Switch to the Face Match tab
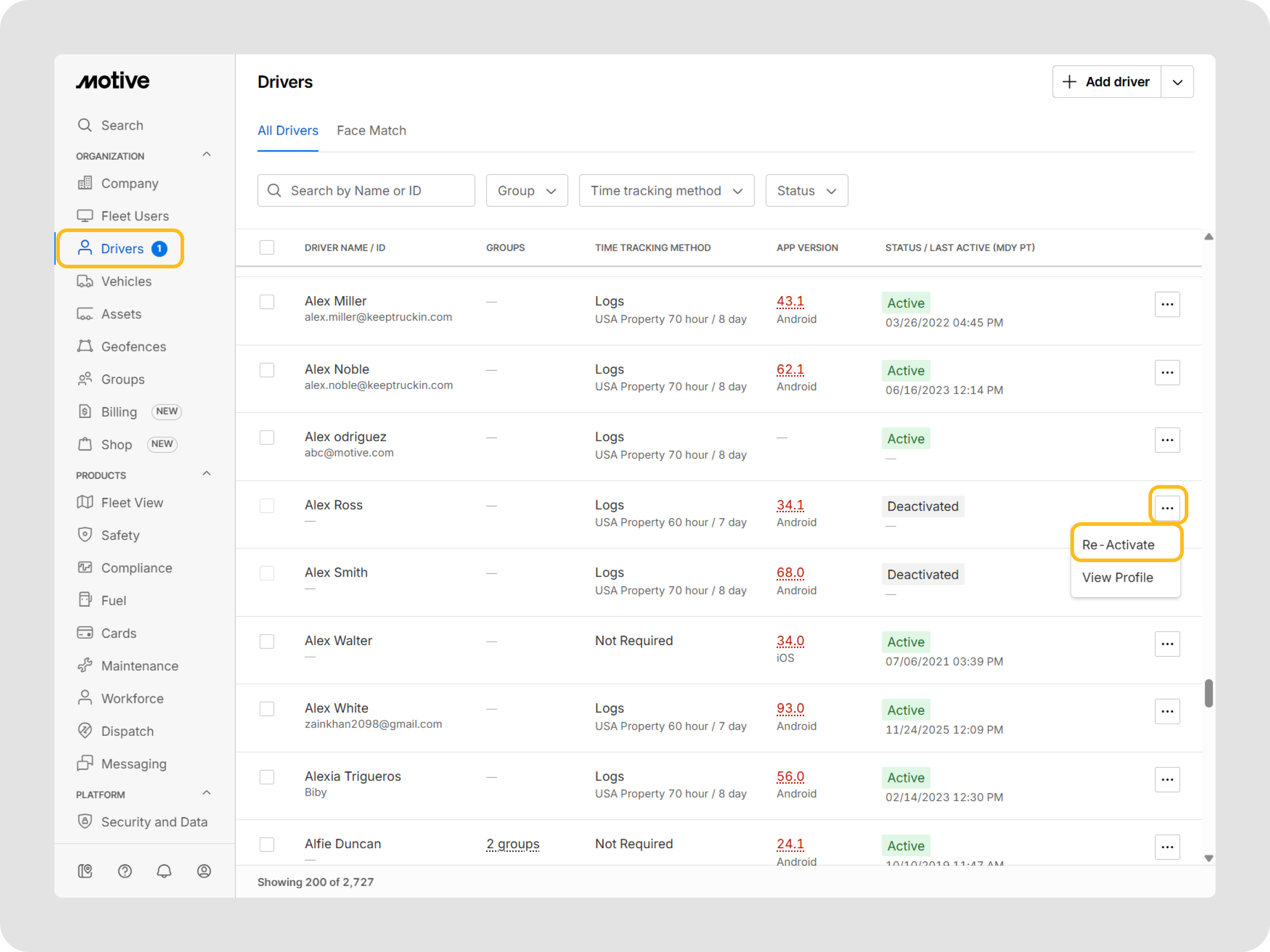 click(x=371, y=131)
